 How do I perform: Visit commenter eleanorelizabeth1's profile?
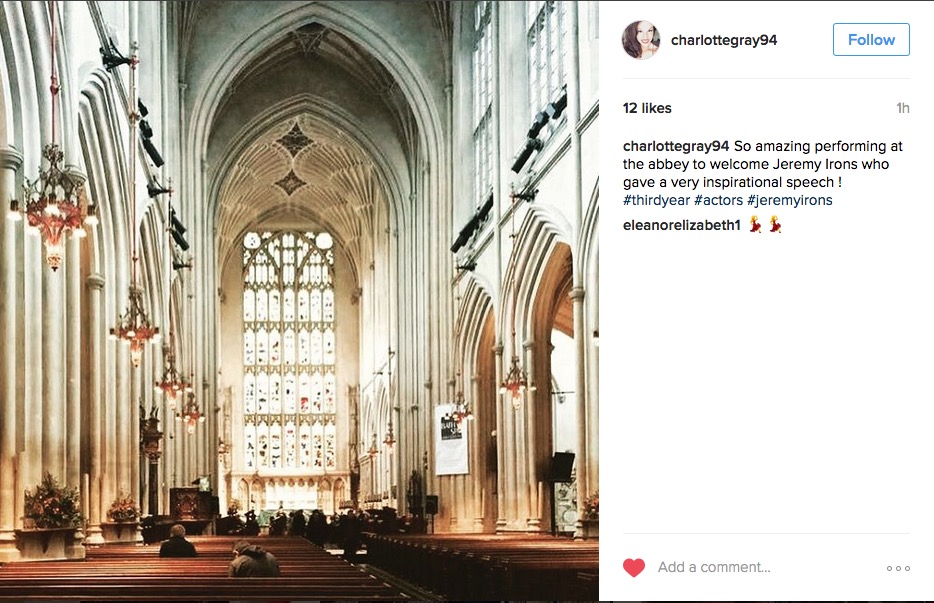coord(682,225)
